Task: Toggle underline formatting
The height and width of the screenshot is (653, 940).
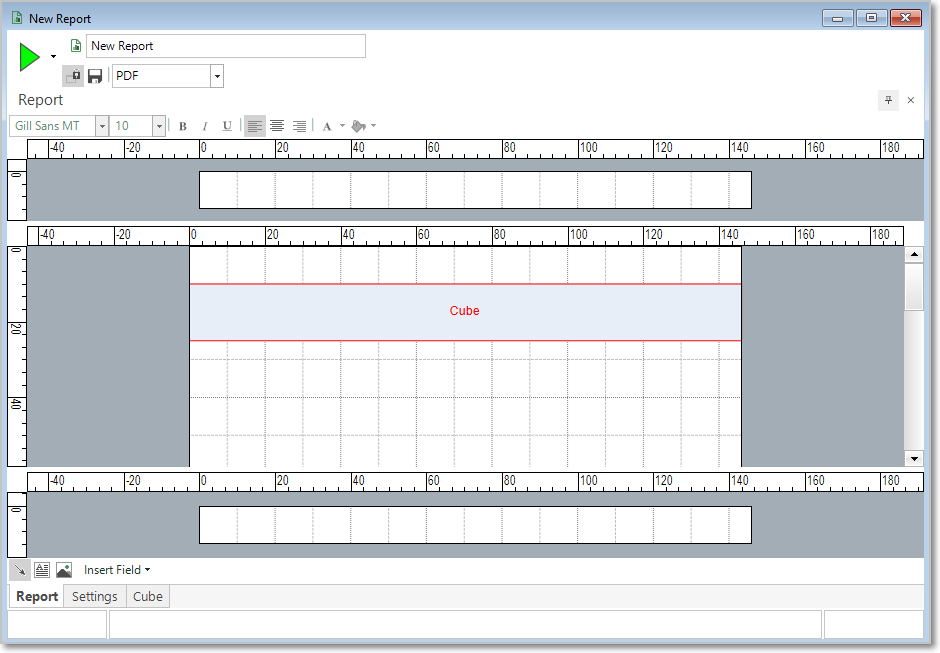Action: pyautogui.click(x=227, y=126)
